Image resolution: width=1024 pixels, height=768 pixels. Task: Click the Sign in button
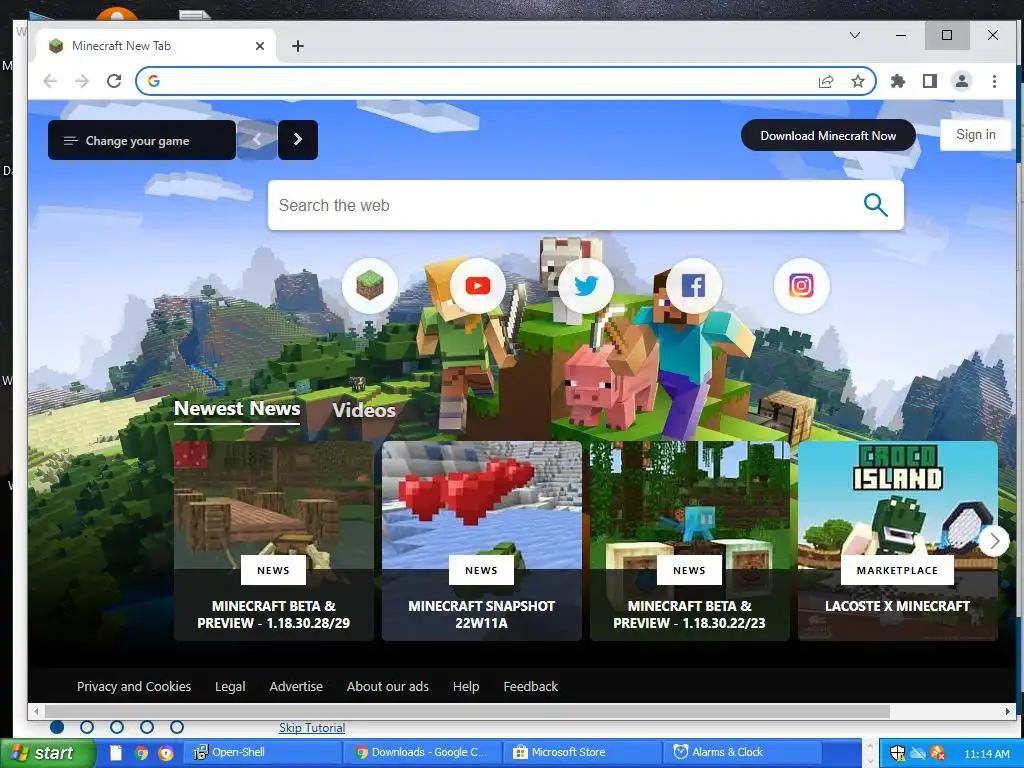click(x=976, y=135)
